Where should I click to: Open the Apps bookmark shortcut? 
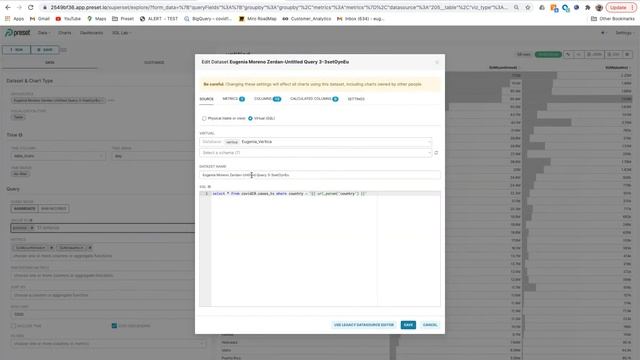pos(14,19)
